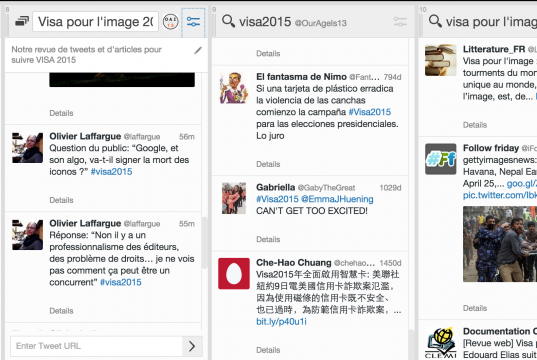Open the goo.gl link in Follow friday tweet

coord(522,184)
